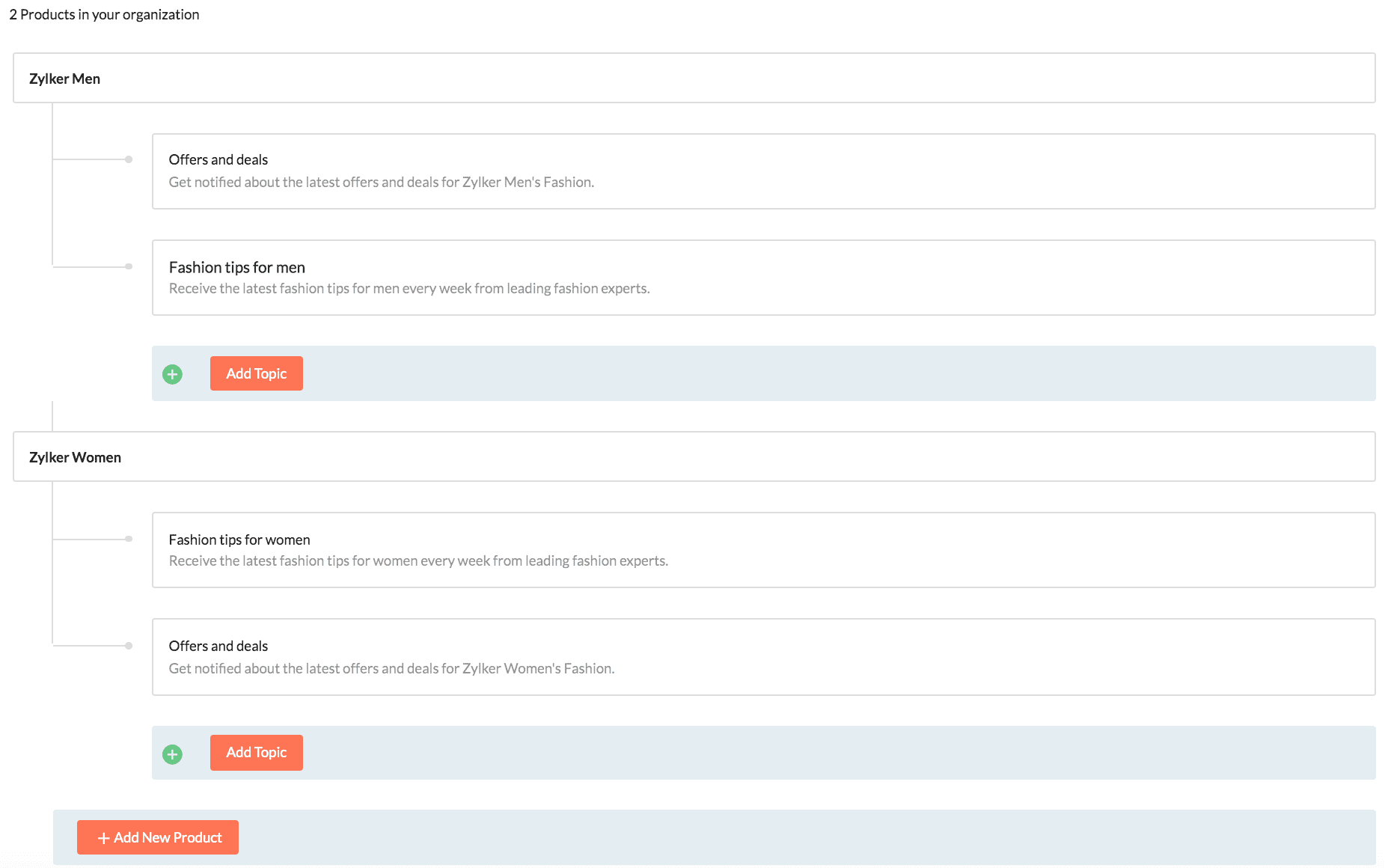Open the Fashion tips for men topic title
This screenshot has height=868, width=1385.
(x=236, y=267)
